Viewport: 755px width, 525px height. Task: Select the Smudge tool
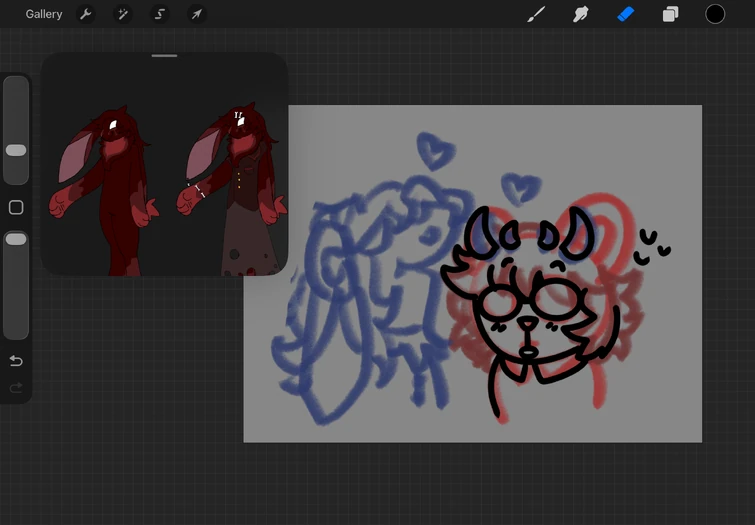point(581,14)
